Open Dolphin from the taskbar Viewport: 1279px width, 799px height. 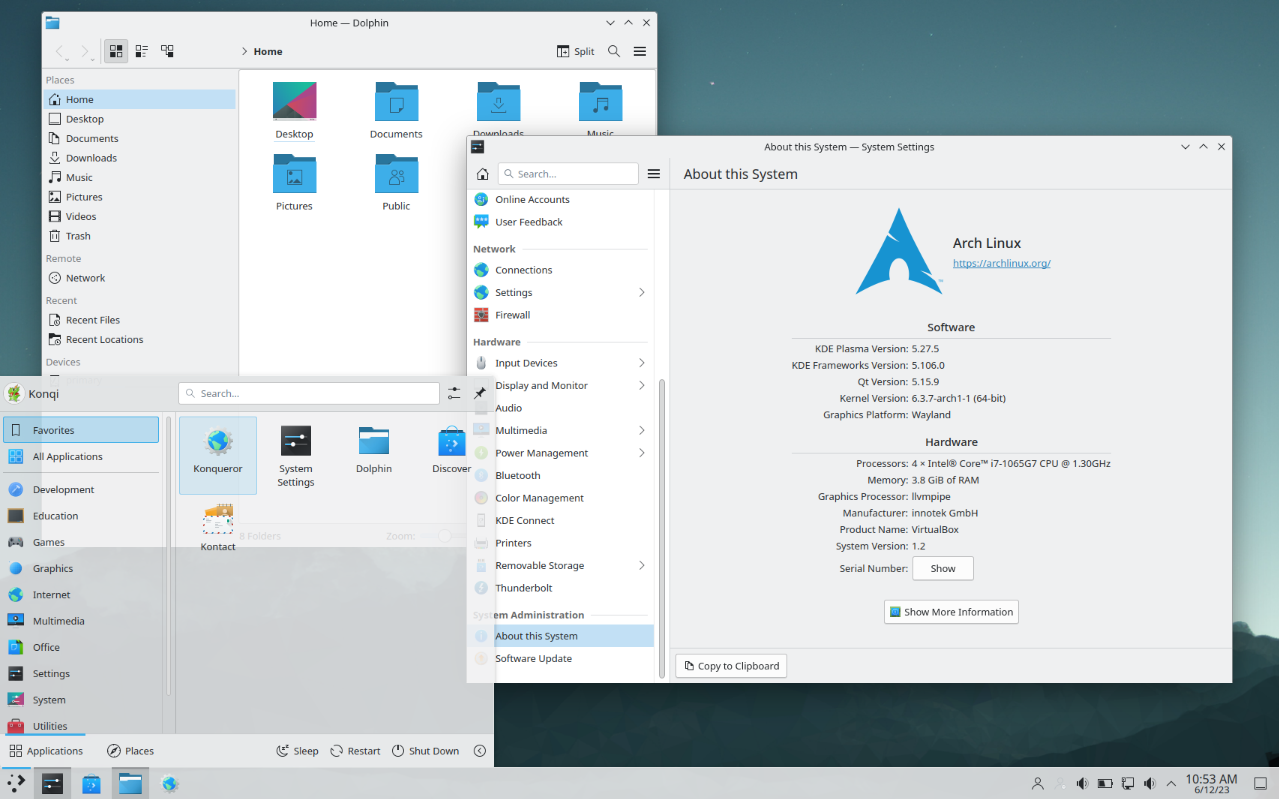pos(130,783)
